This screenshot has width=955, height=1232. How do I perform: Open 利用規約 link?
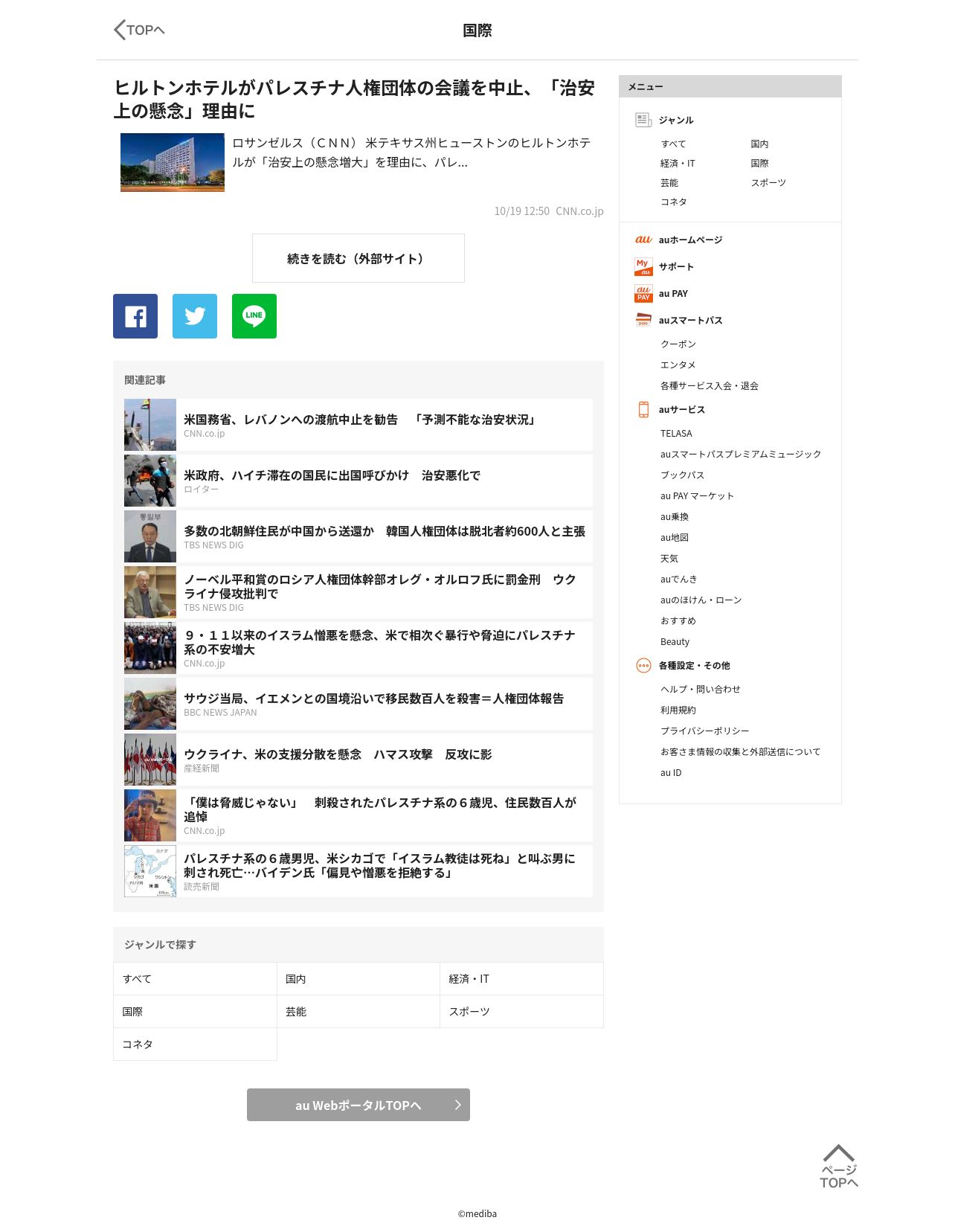[x=678, y=710]
